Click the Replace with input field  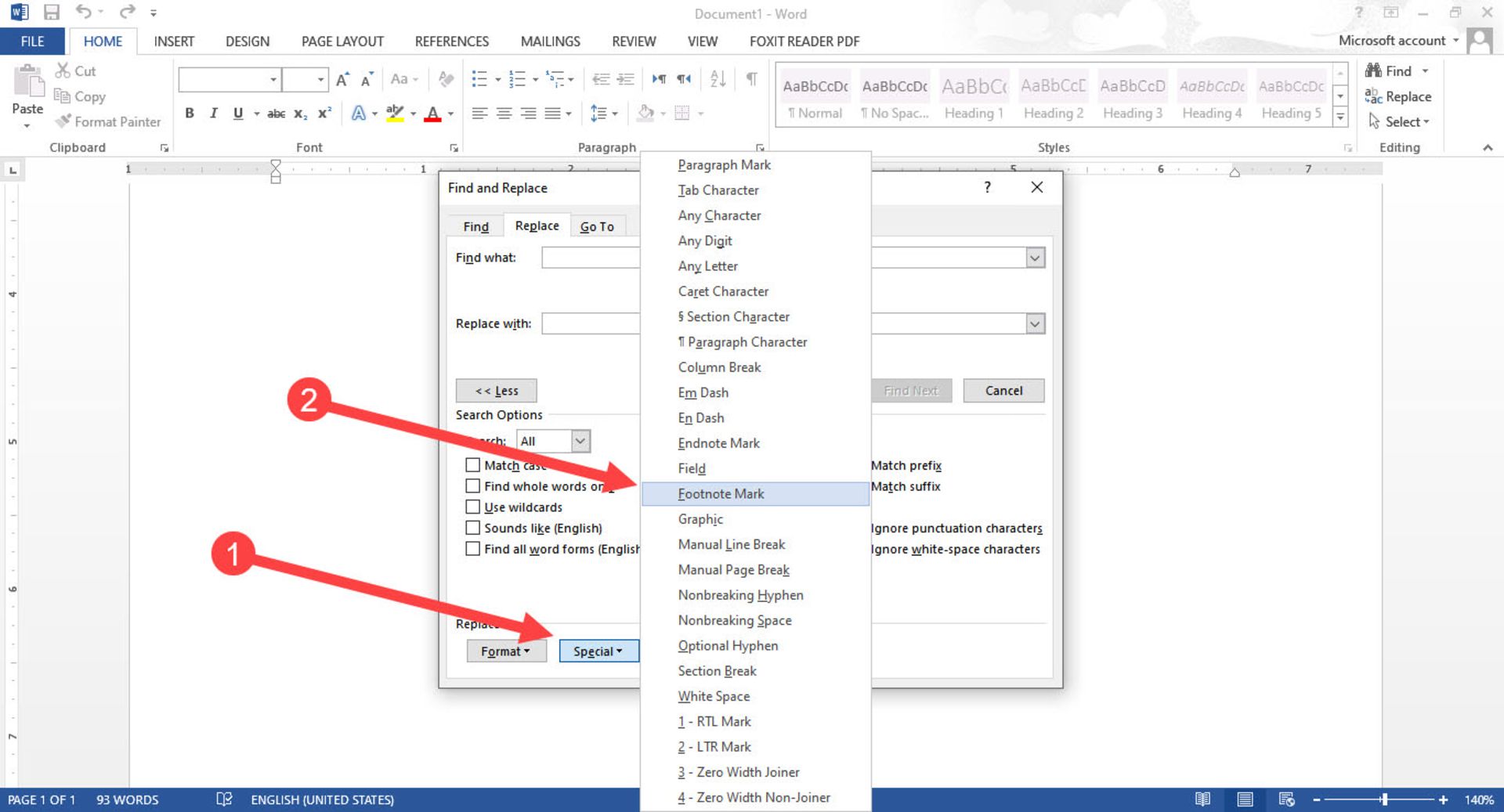(x=591, y=323)
